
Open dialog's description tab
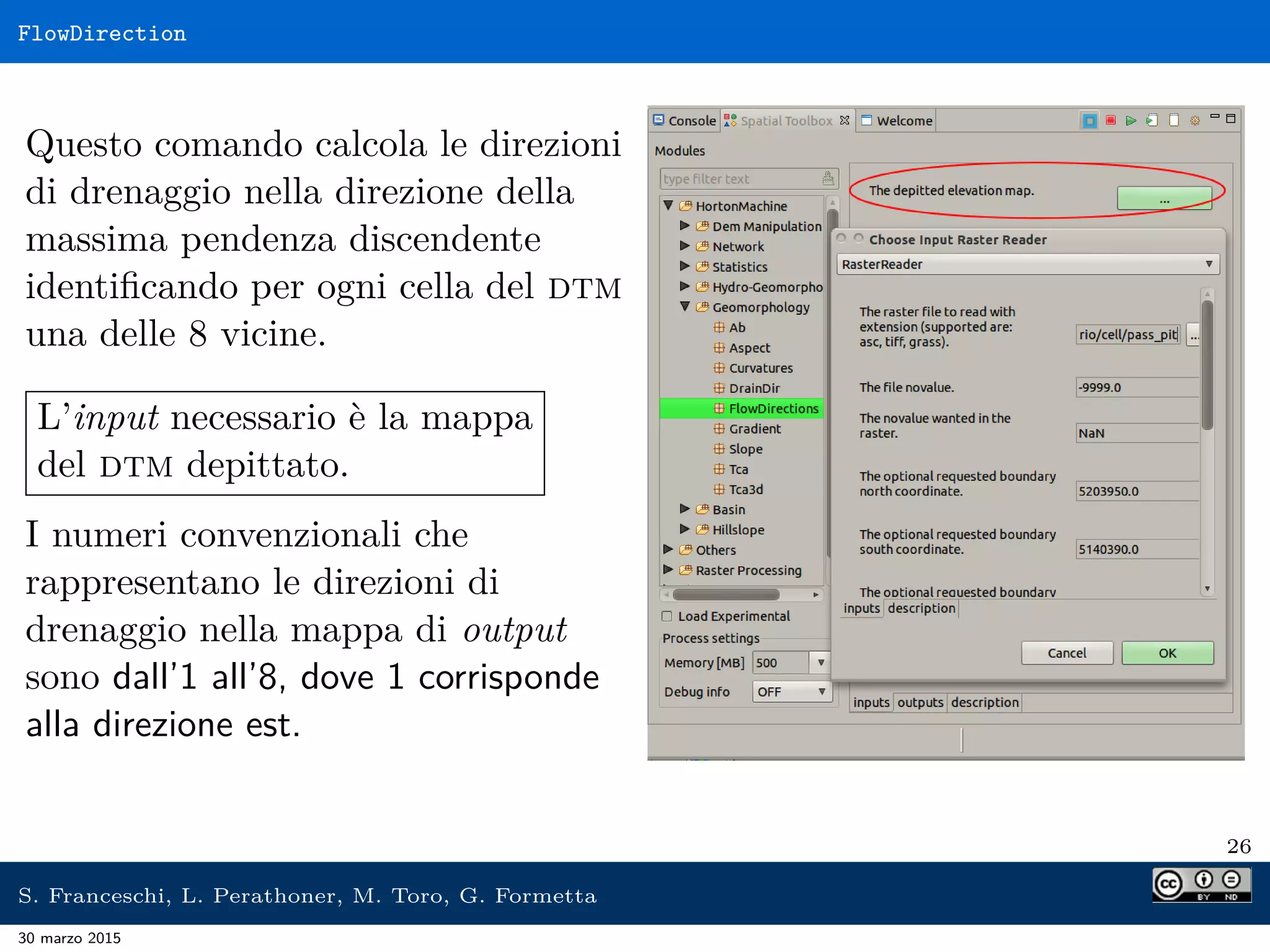tap(921, 609)
